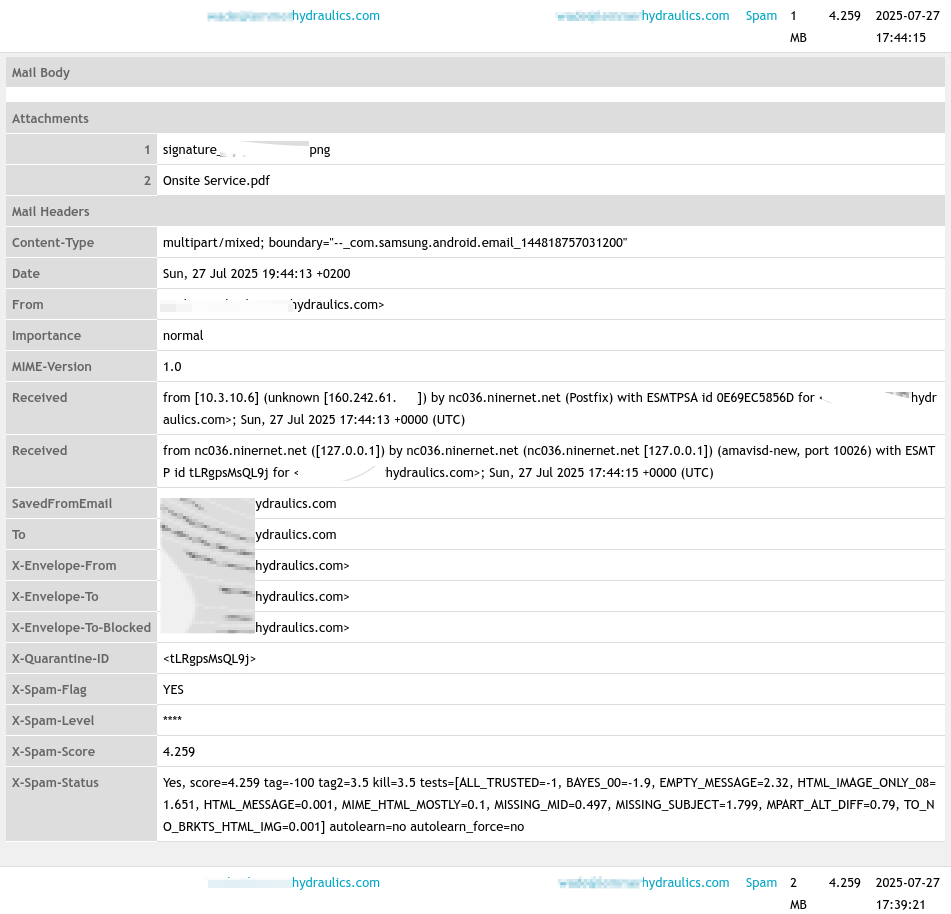Click the sender address link in the 17:39:21 row

(294, 882)
